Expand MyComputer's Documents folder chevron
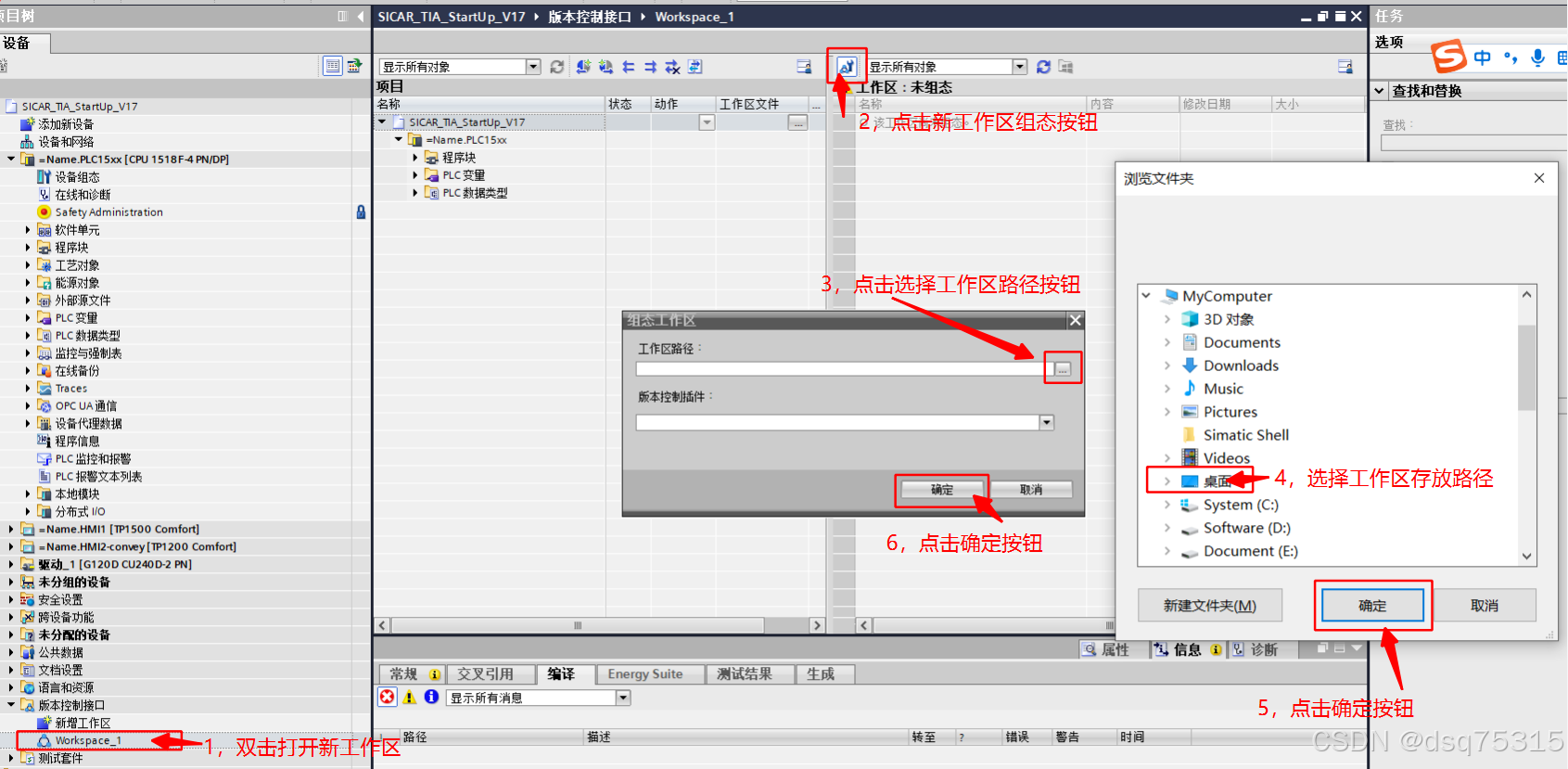 1167,342
